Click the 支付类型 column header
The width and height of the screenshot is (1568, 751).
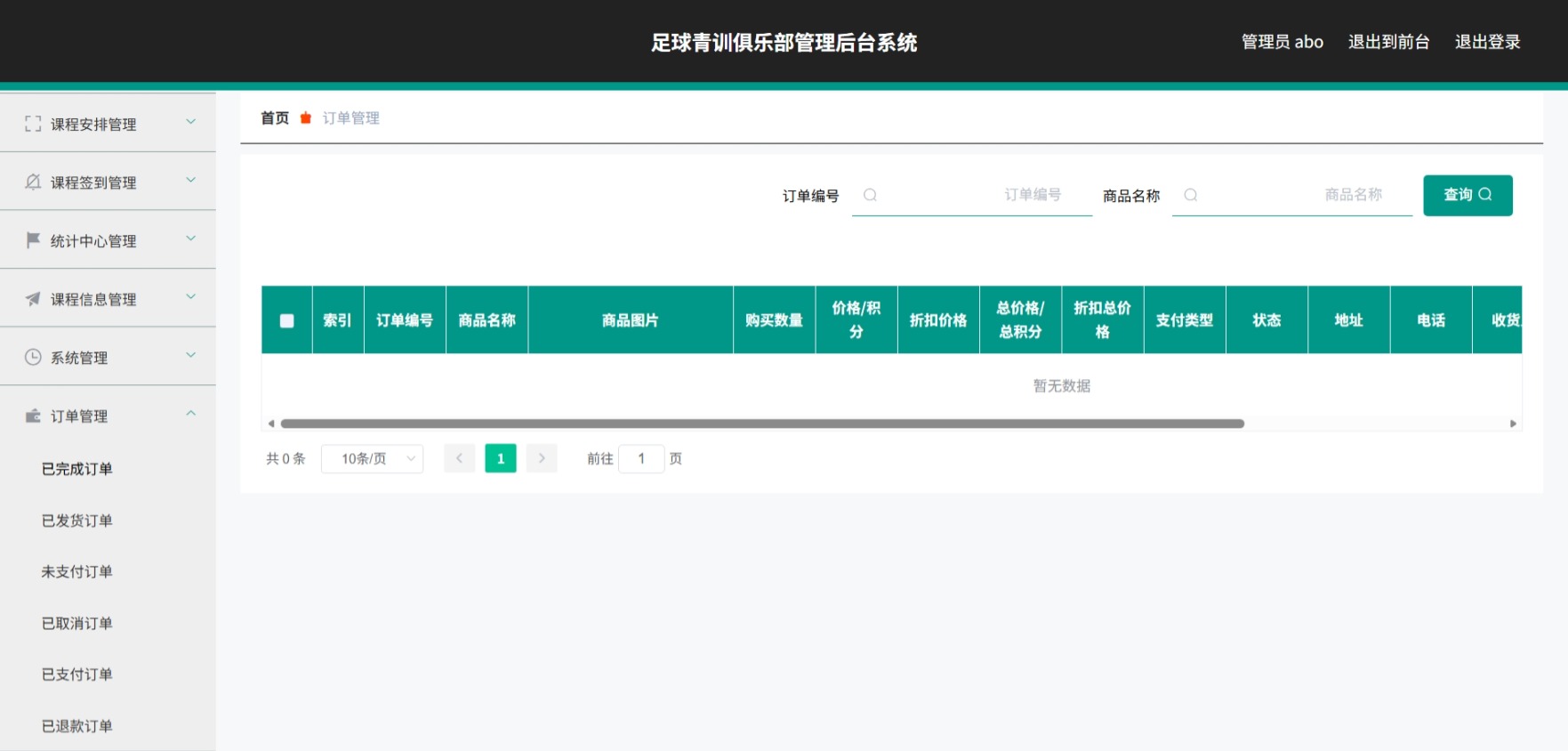click(1185, 320)
